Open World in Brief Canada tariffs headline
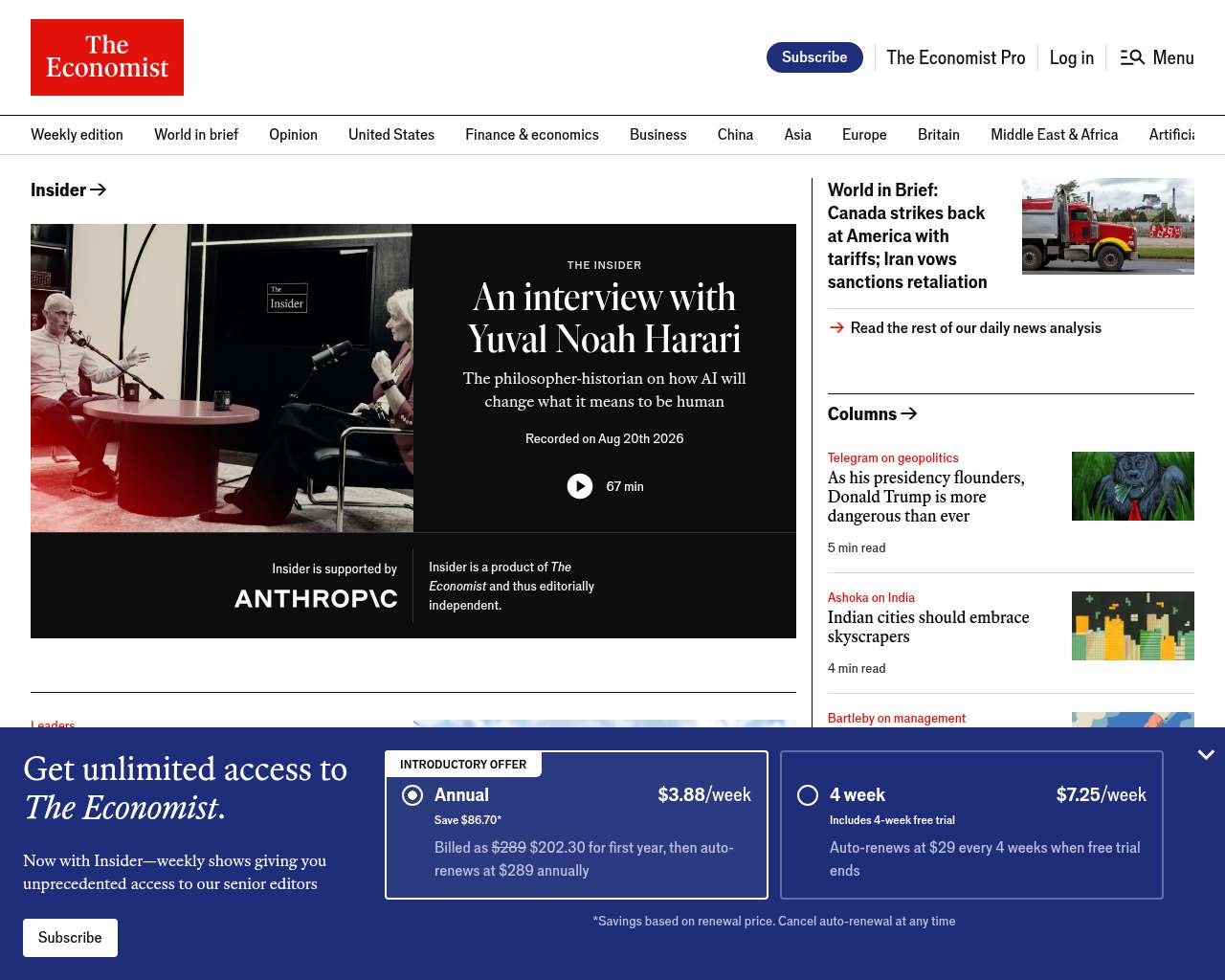1225x980 pixels. (907, 235)
